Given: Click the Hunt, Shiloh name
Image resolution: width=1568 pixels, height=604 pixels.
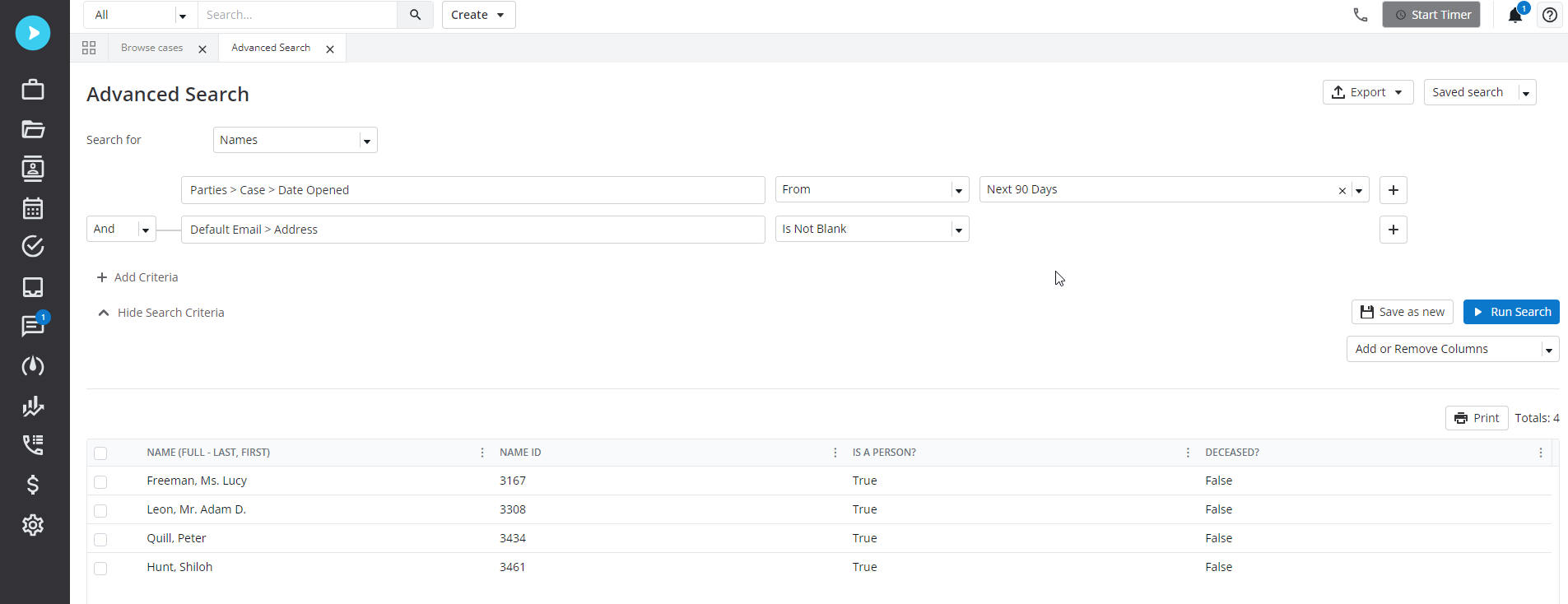Looking at the screenshot, I should pos(179,567).
